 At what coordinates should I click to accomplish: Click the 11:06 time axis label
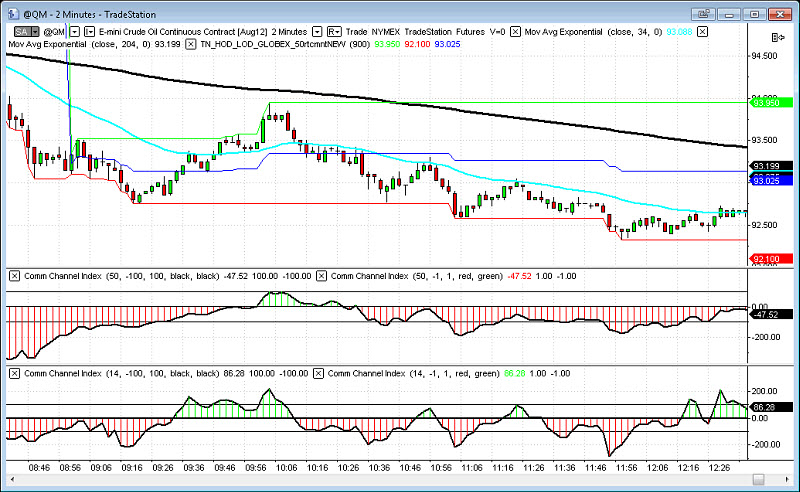tap(472, 468)
